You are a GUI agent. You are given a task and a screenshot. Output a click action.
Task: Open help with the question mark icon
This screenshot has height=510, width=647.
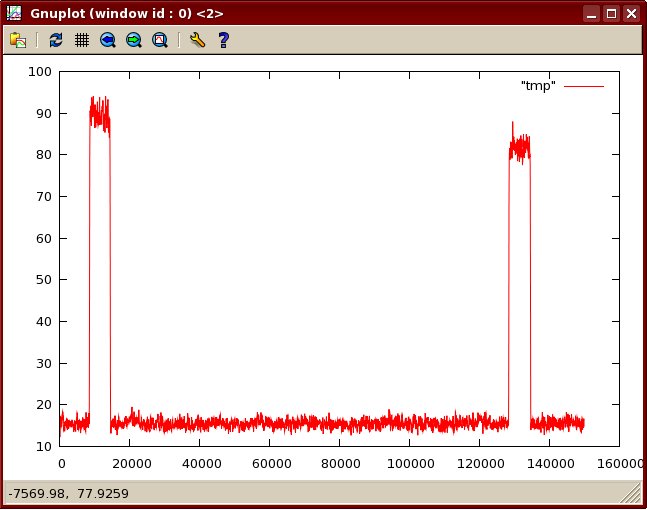(x=223, y=40)
